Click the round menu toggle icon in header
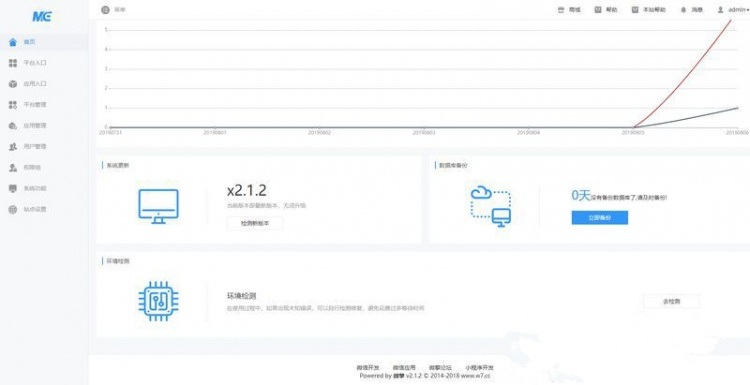 click(x=105, y=10)
